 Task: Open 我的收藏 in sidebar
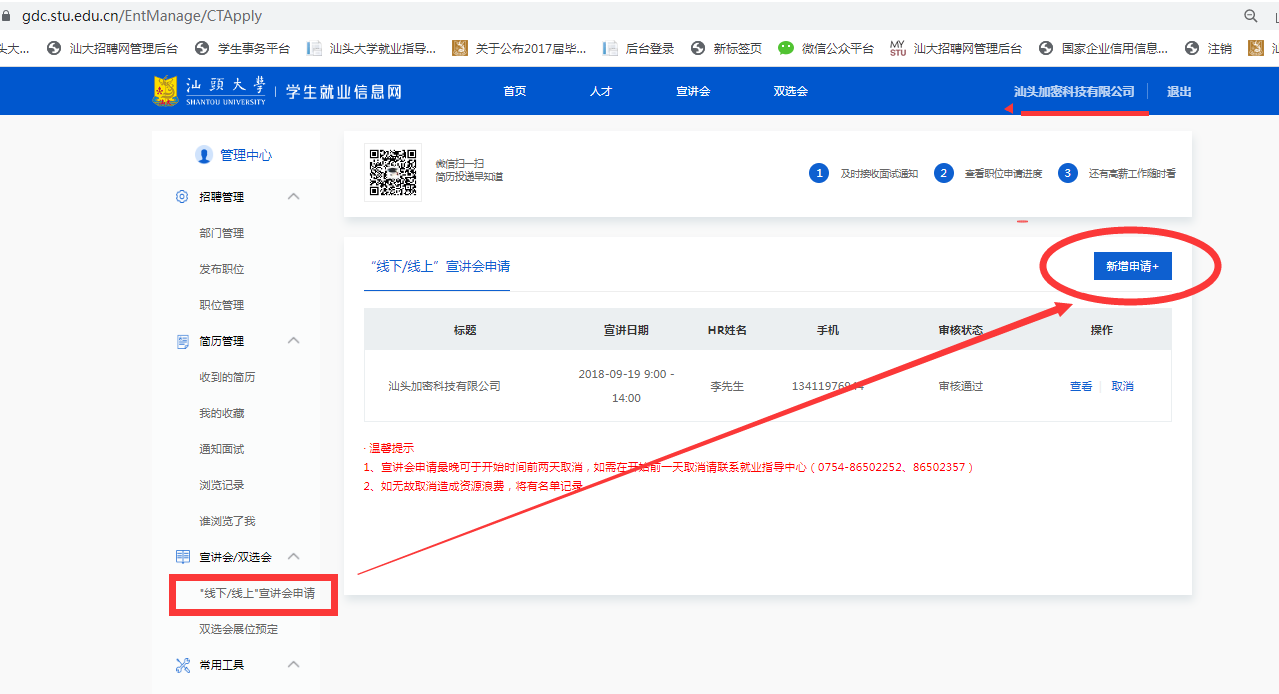pos(222,413)
